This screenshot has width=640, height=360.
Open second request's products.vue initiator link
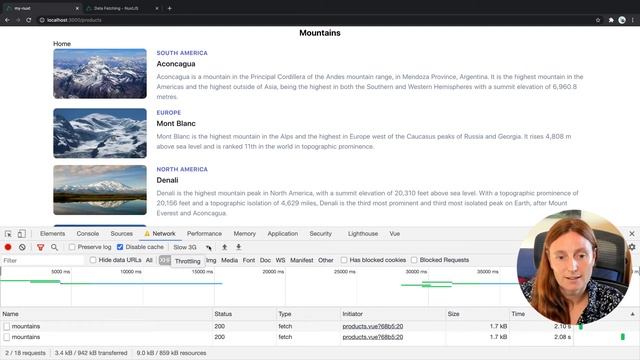pyautogui.click(x=373, y=337)
